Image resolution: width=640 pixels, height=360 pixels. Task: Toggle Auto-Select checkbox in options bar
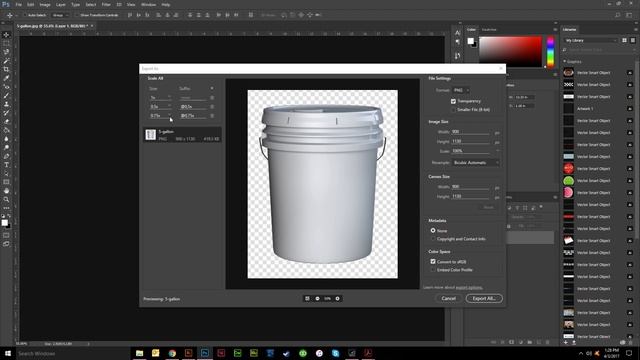coord(24,15)
